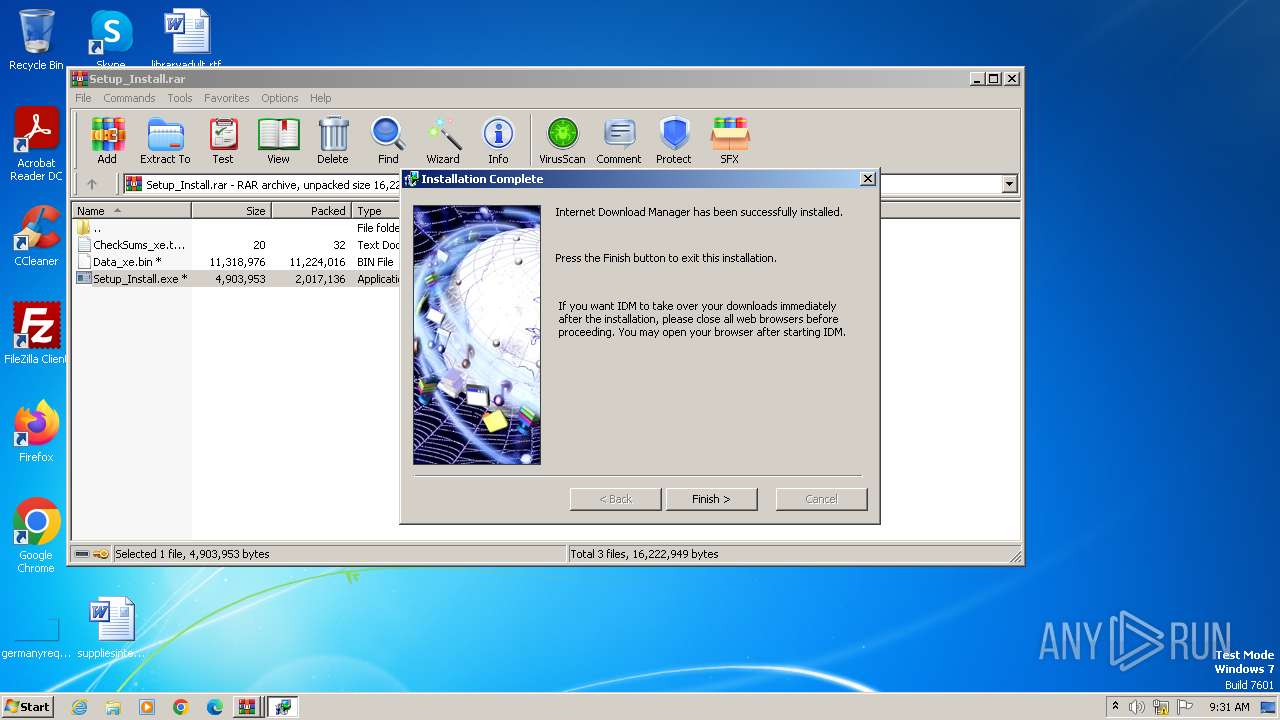The width and height of the screenshot is (1280, 720).
Task: Click the Protect archive icon
Action: point(674,140)
